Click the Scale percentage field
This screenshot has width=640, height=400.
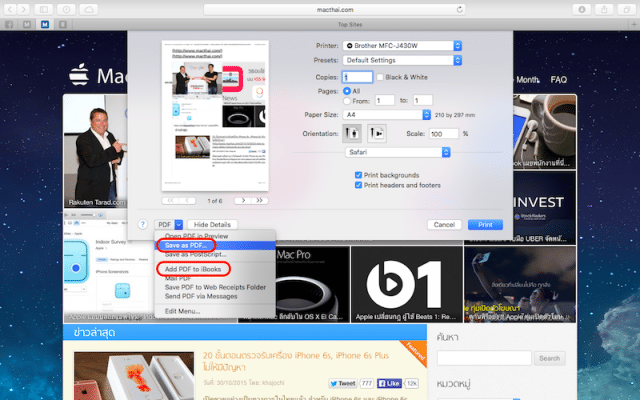tap(443, 133)
